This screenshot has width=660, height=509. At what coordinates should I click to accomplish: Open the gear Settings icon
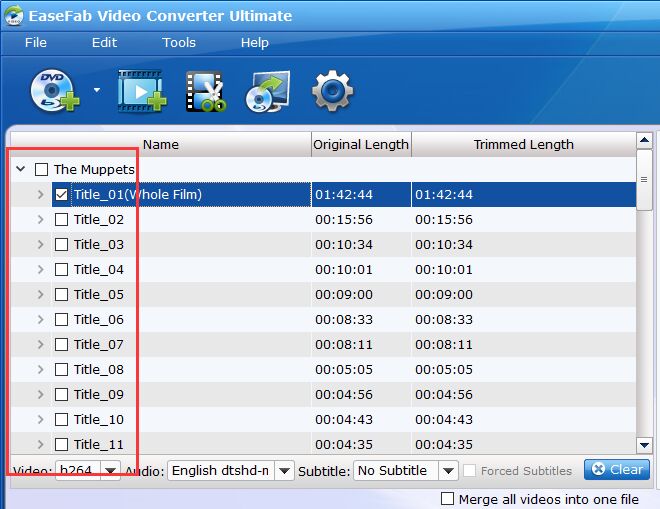(x=333, y=91)
